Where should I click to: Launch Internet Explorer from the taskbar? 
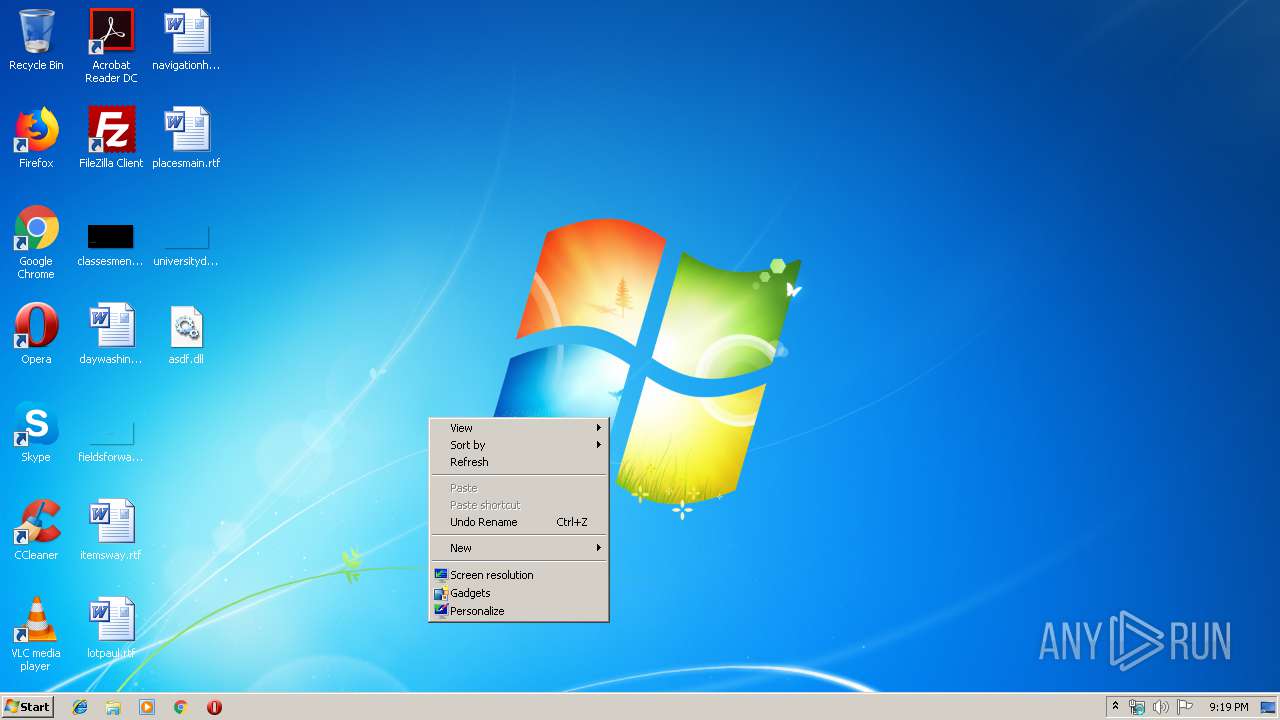[x=80, y=707]
